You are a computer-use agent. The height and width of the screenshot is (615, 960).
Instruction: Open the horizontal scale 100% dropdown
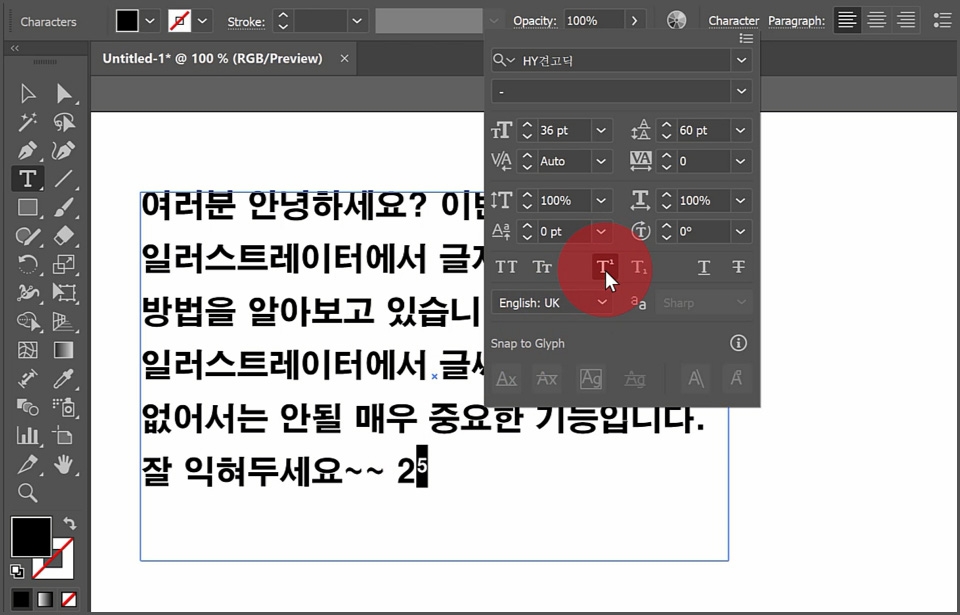pyautogui.click(x=740, y=201)
